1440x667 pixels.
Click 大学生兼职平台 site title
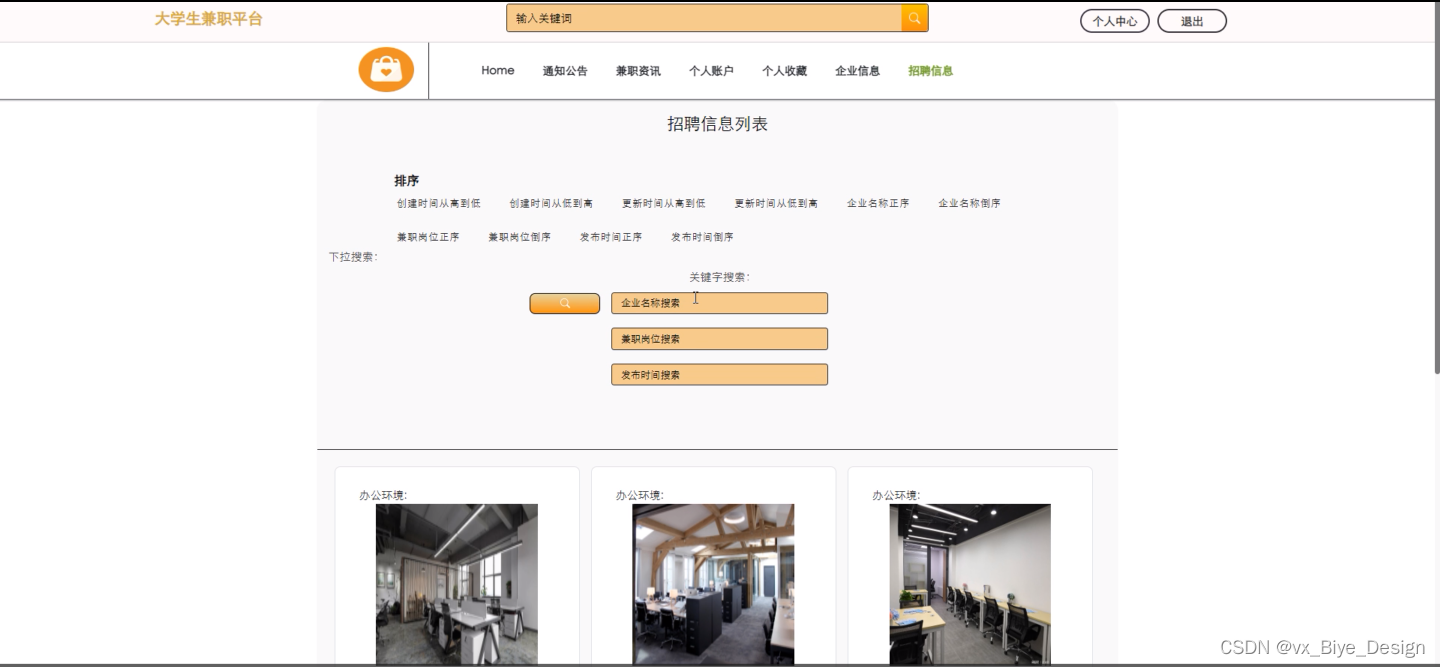coord(209,19)
